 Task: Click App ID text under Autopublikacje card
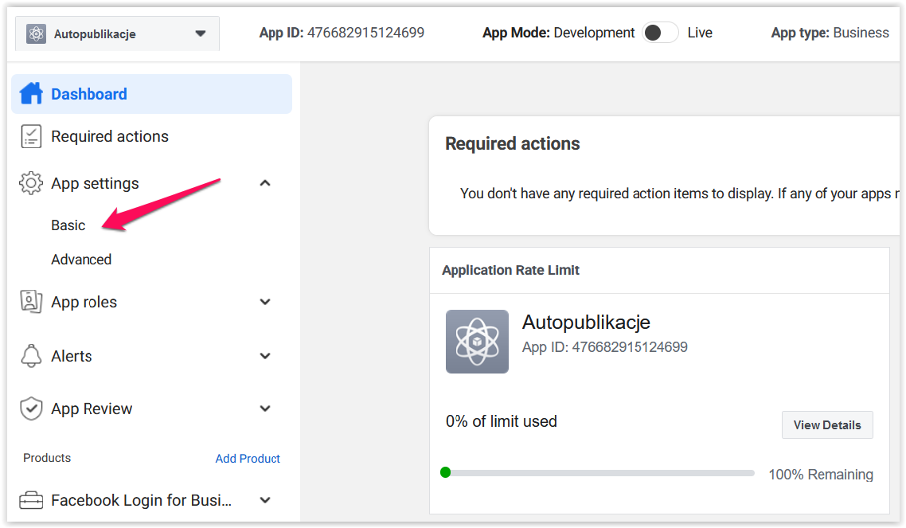605,347
